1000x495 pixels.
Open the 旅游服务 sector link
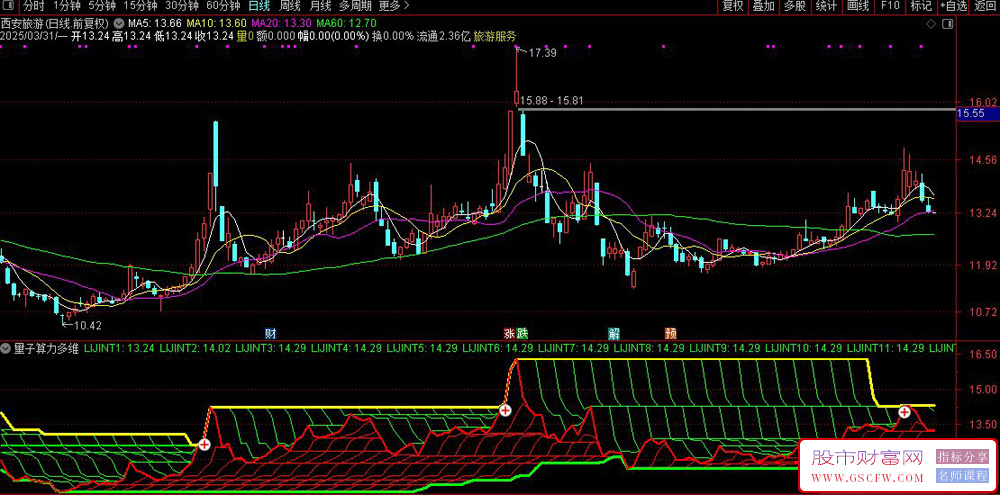coord(495,36)
